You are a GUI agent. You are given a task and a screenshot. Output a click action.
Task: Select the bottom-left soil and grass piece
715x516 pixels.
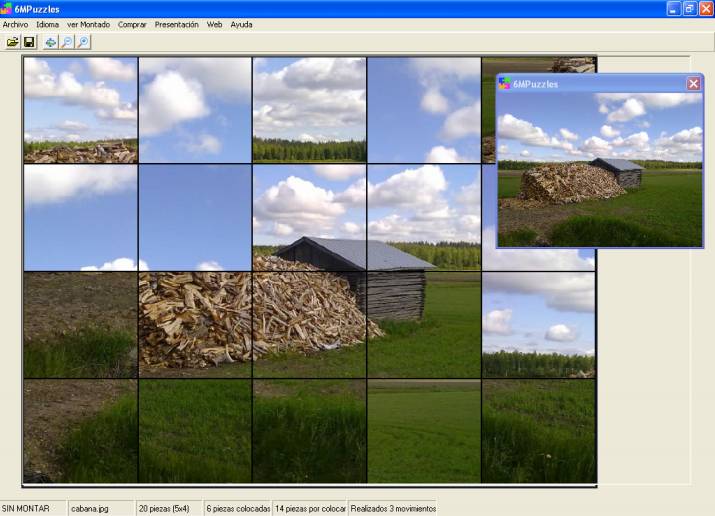81,431
